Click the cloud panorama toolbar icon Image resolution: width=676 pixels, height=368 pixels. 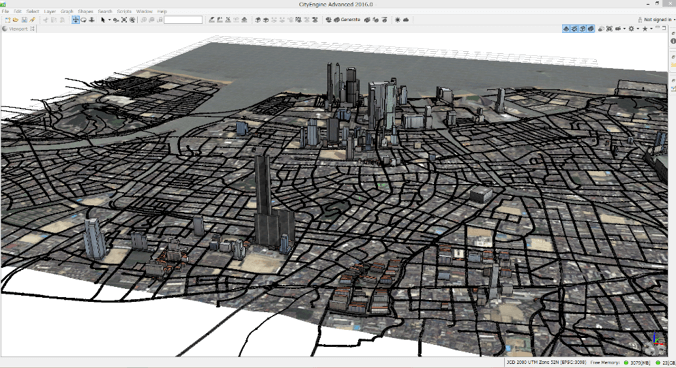pyautogui.click(x=406, y=20)
